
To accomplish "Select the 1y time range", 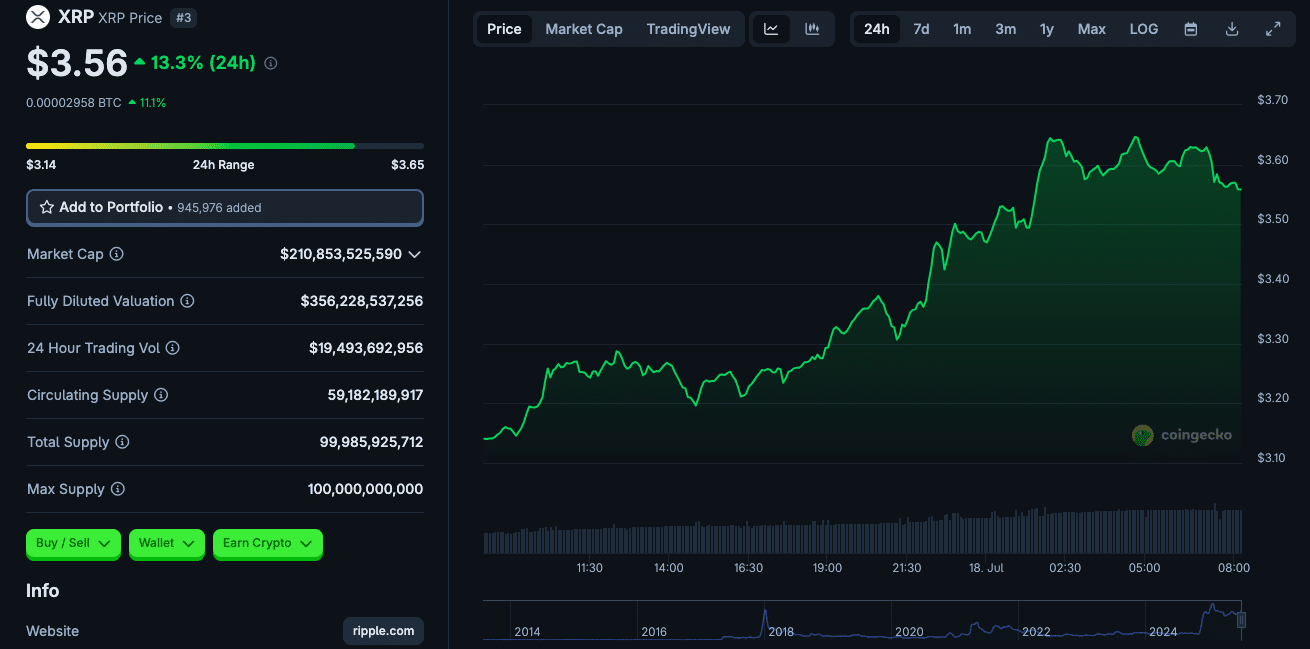I will point(1047,29).
